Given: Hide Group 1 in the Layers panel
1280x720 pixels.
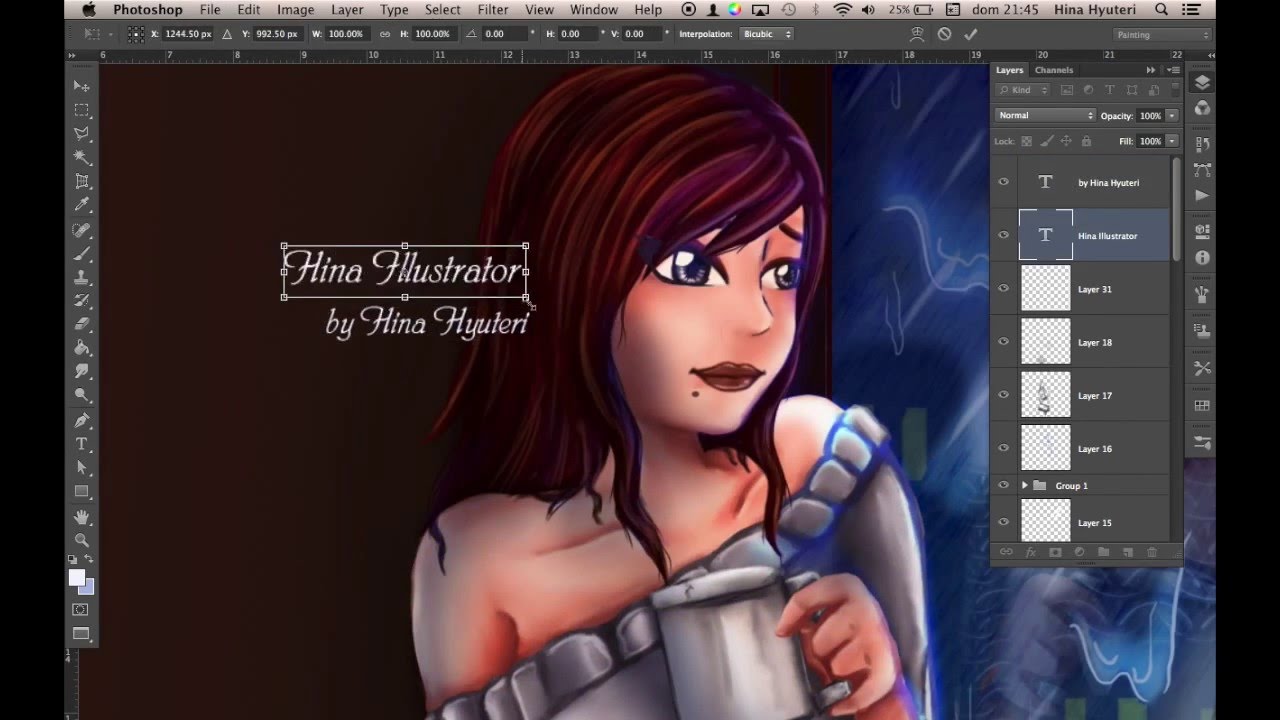Looking at the screenshot, I should pos(1004,486).
